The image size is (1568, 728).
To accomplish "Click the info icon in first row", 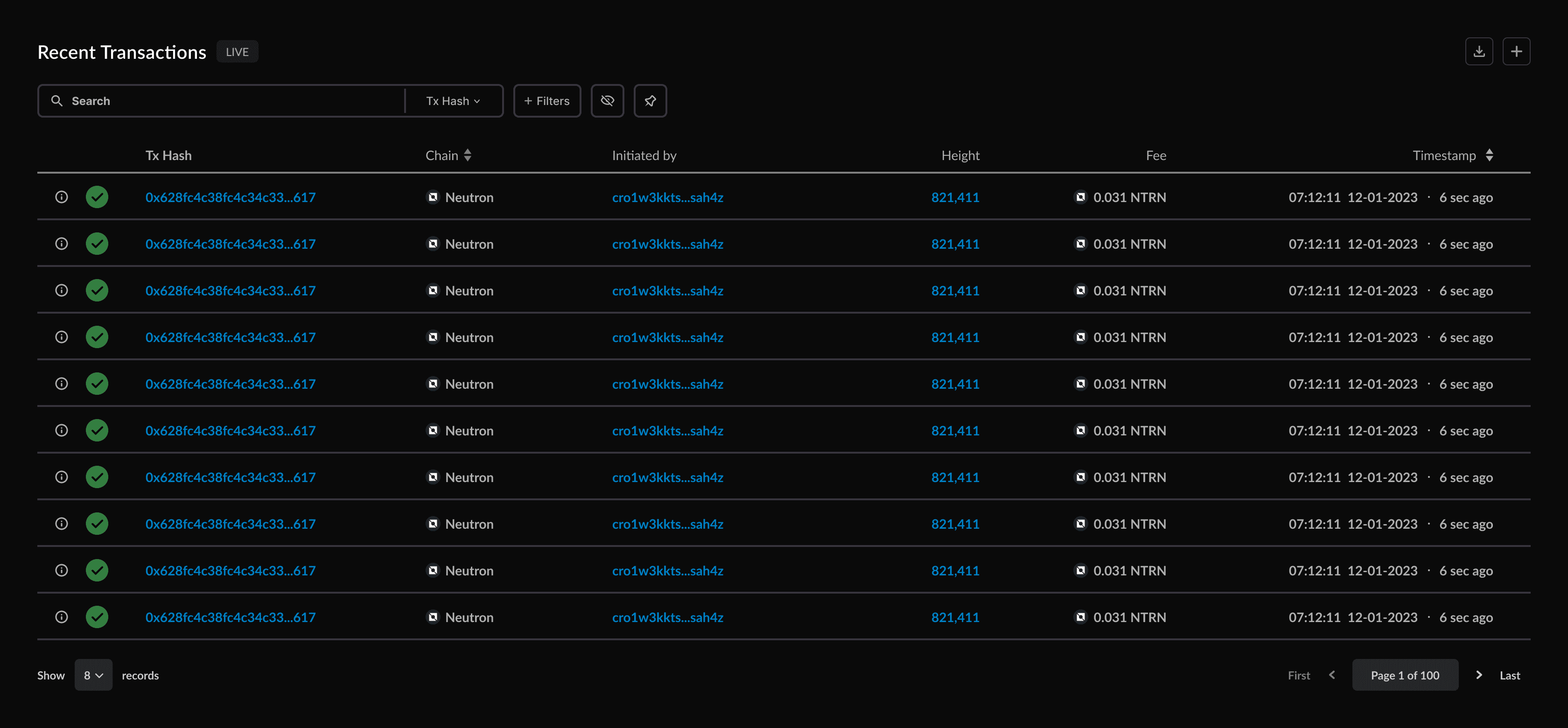I will pyautogui.click(x=62, y=197).
